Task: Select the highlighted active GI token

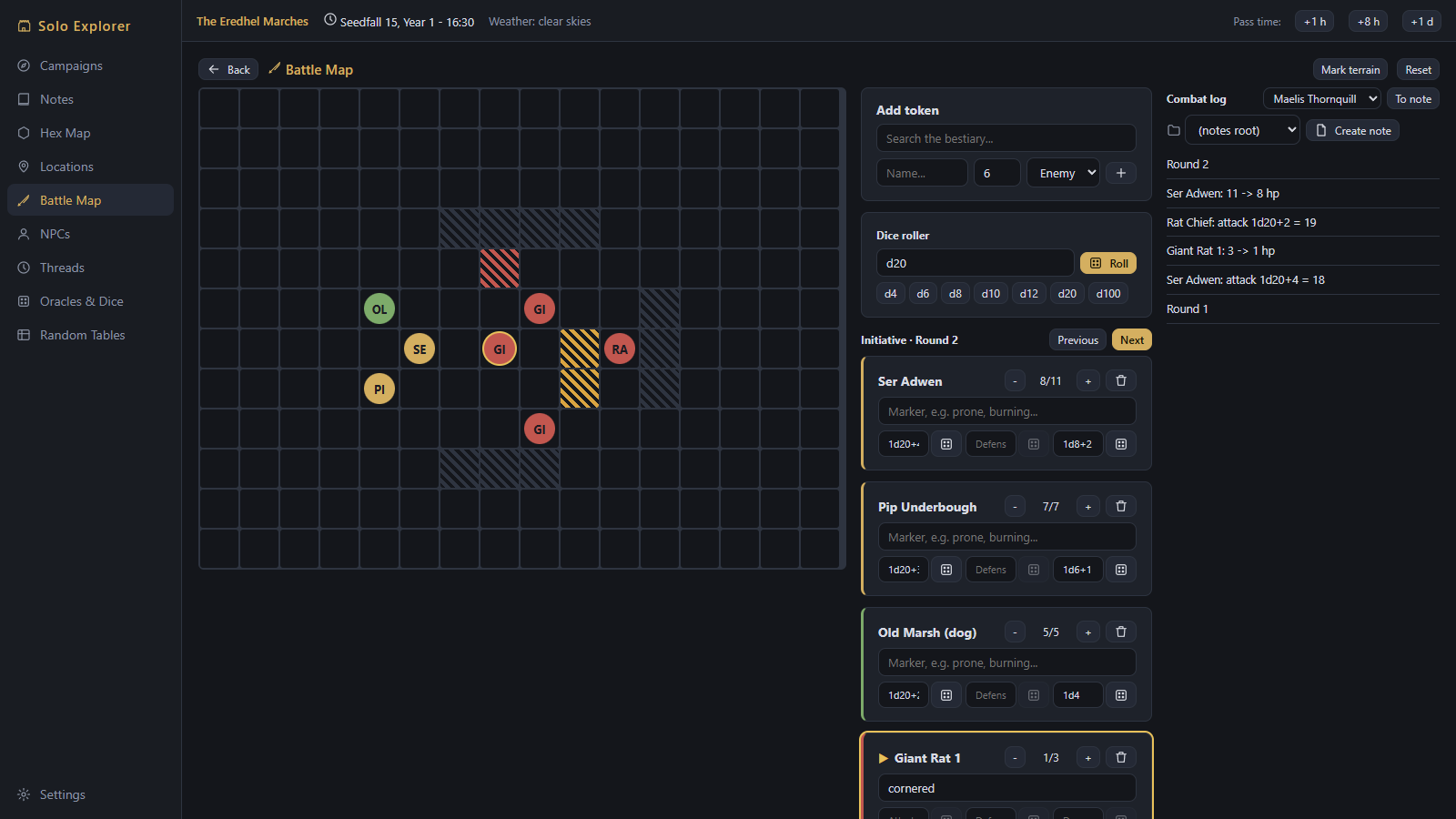Action: [500, 349]
